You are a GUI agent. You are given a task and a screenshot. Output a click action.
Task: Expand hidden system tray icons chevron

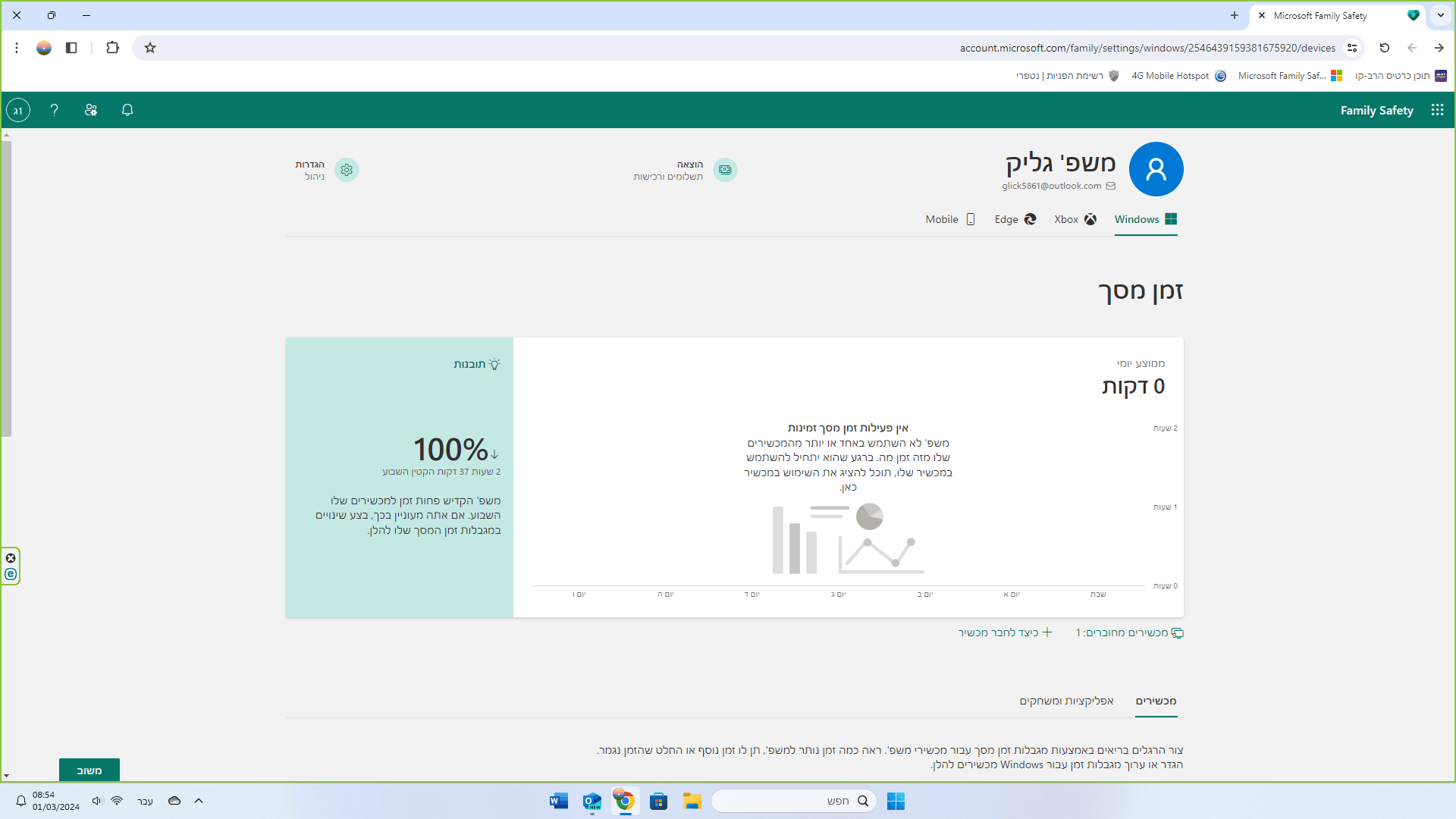pos(199,801)
